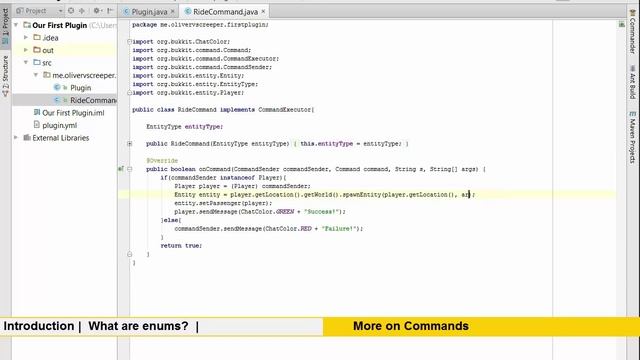
Task: Select the plugin.yml file
Action: coord(60,126)
